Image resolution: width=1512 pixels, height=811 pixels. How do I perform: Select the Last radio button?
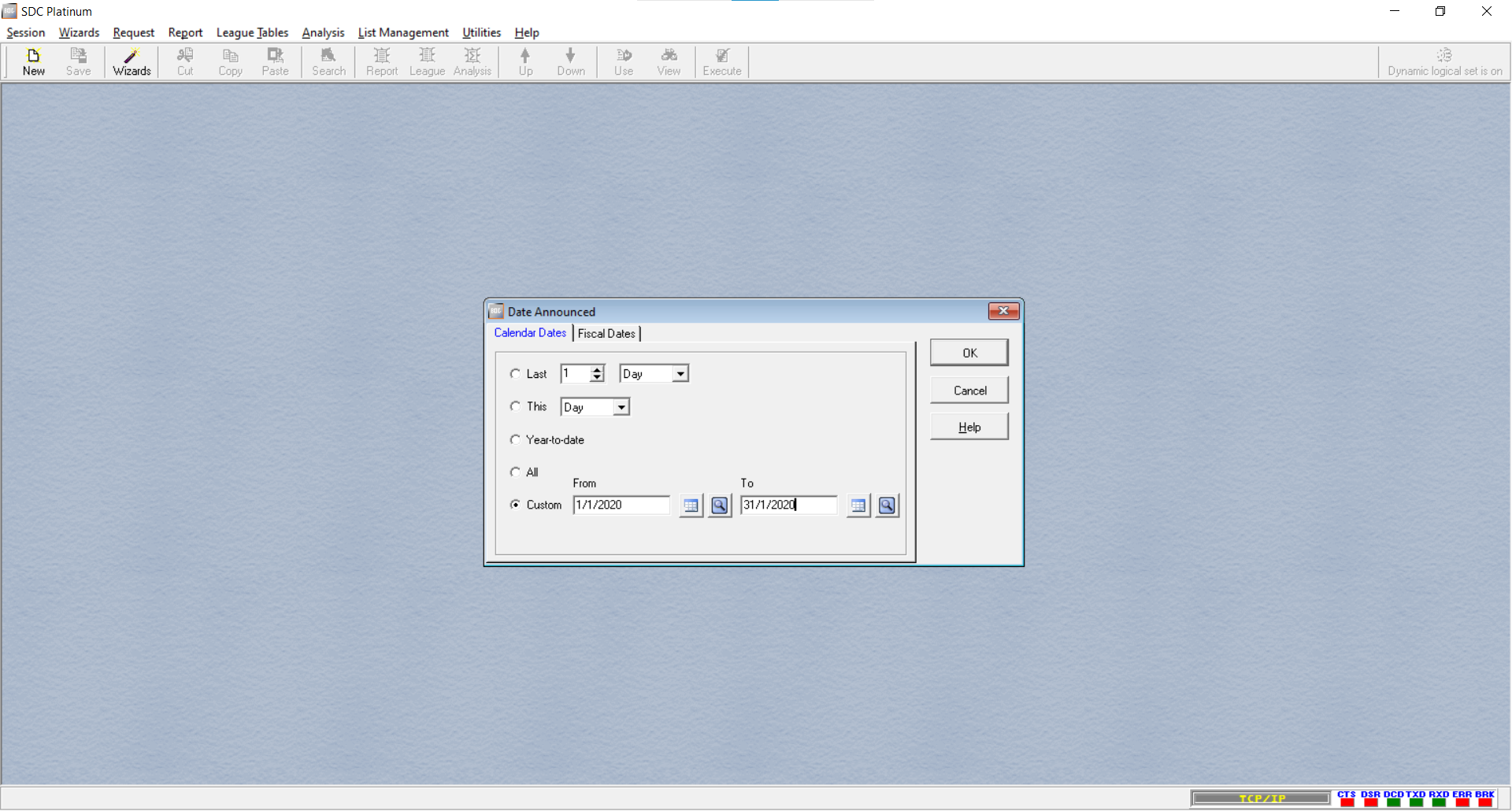coord(516,374)
